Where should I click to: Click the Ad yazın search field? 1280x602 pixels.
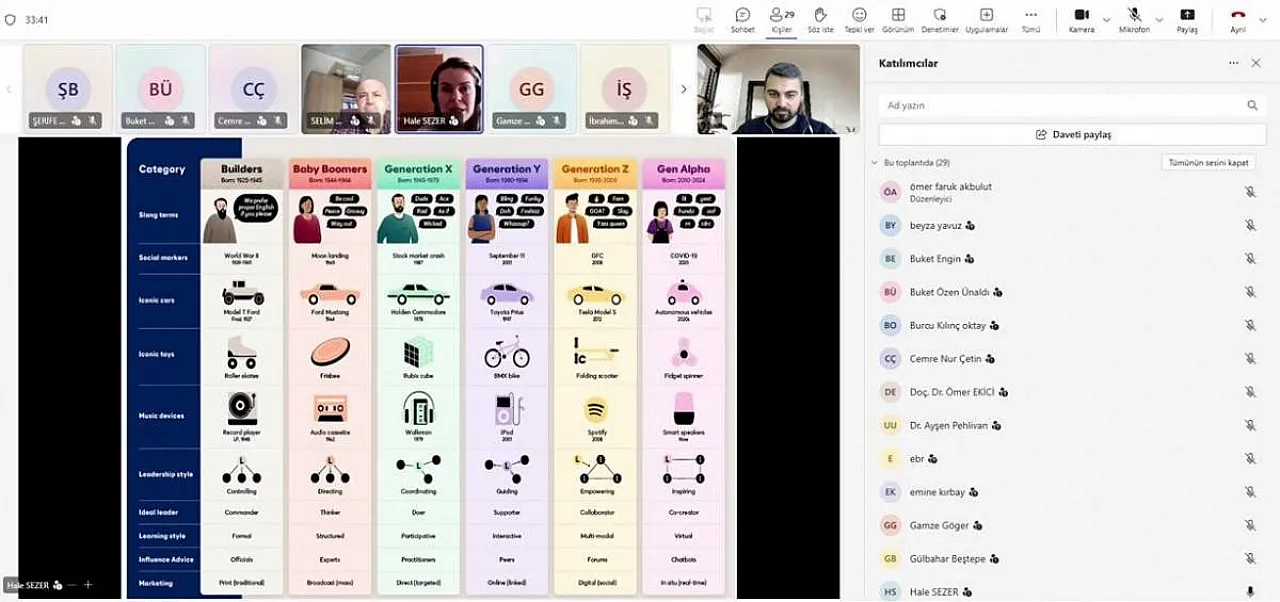[1060, 105]
